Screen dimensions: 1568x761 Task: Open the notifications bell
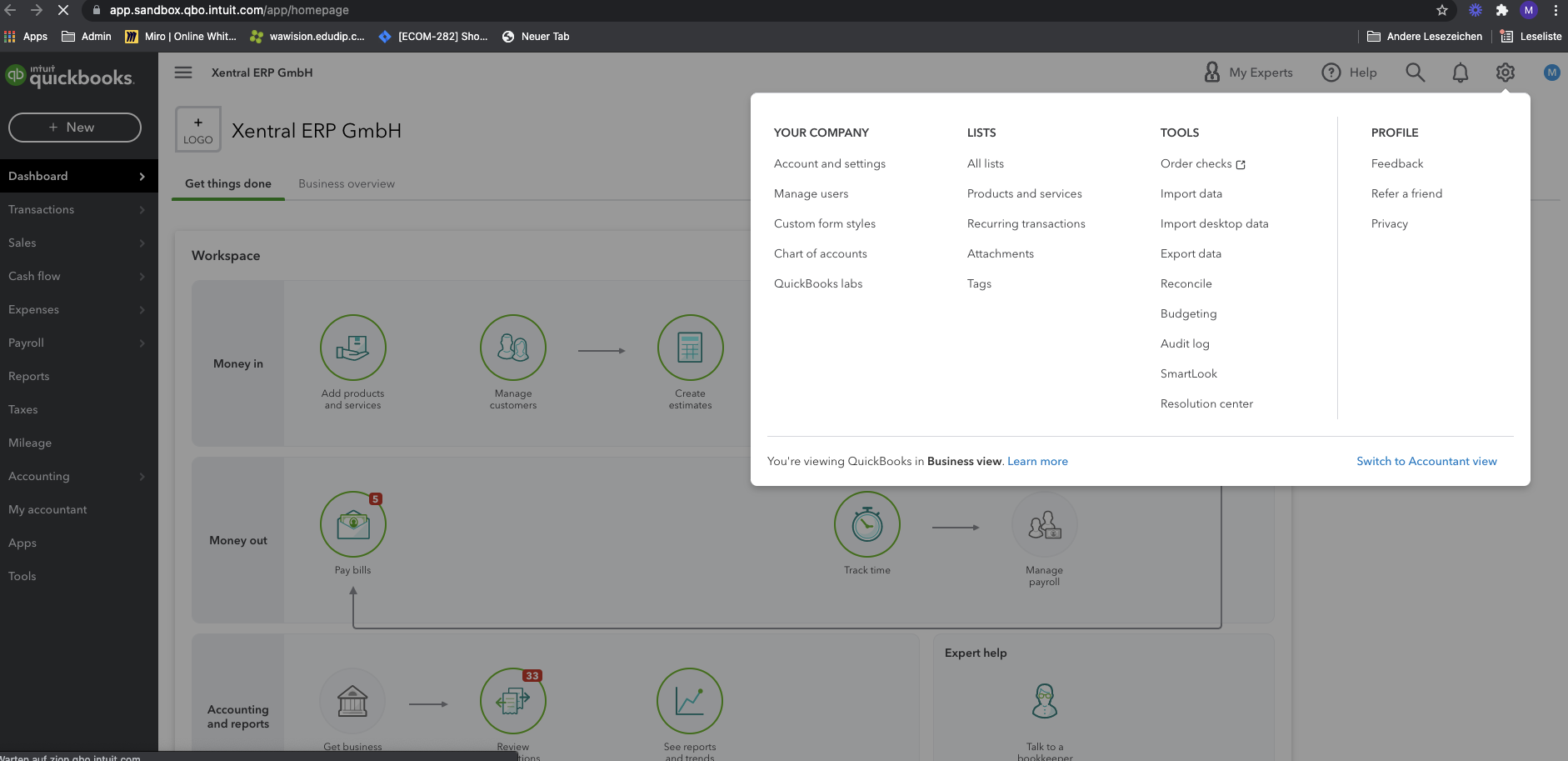[x=1460, y=73]
